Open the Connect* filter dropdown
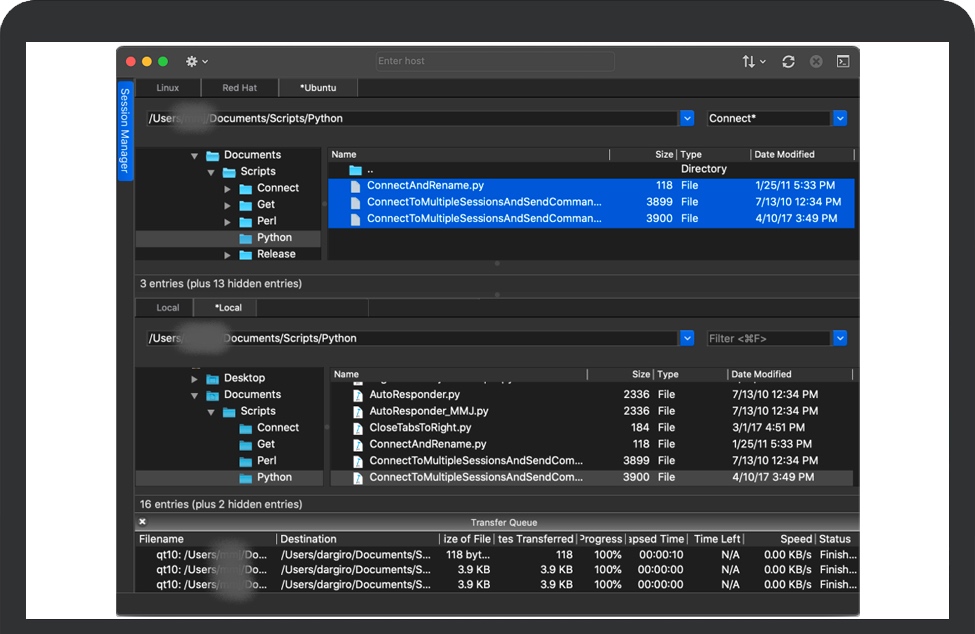Image resolution: width=975 pixels, height=634 pixels. tap(840, 118)
